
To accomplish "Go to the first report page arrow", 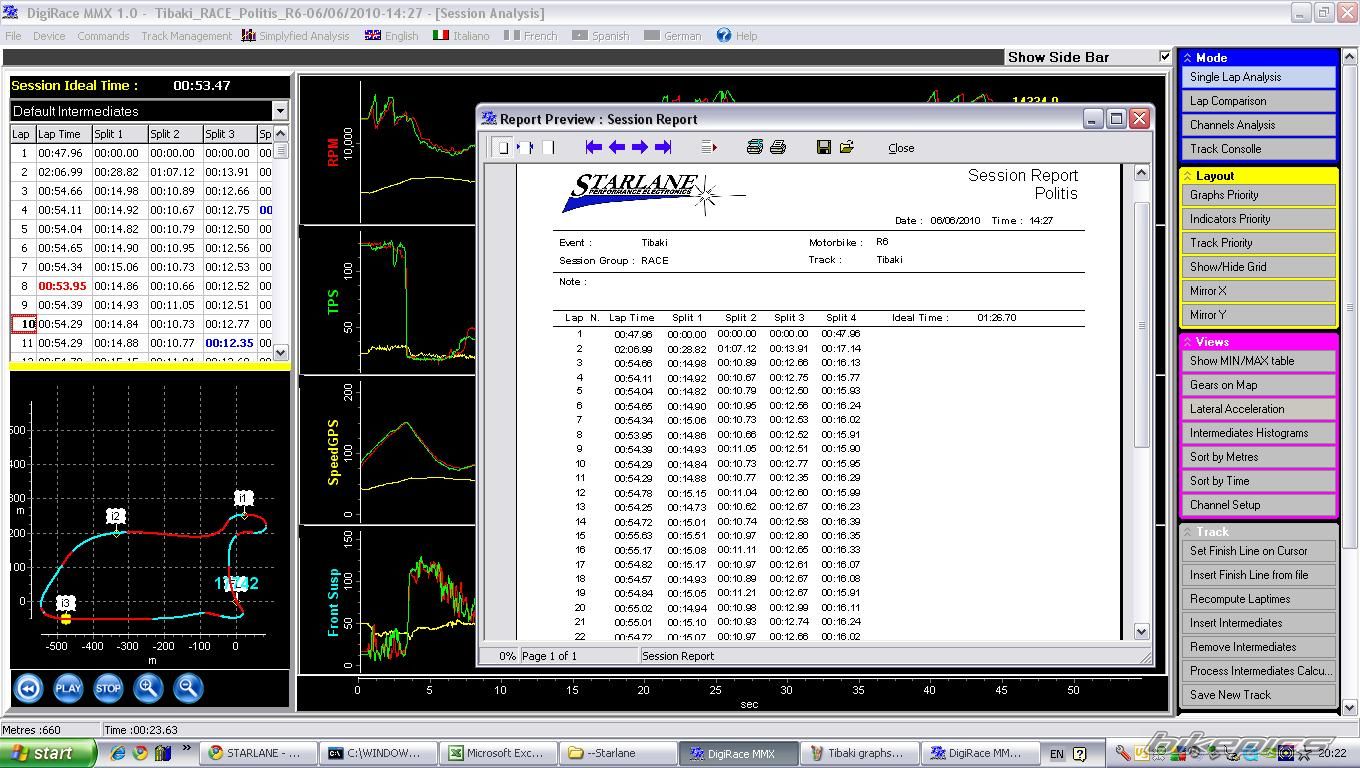I will [594, 147].
